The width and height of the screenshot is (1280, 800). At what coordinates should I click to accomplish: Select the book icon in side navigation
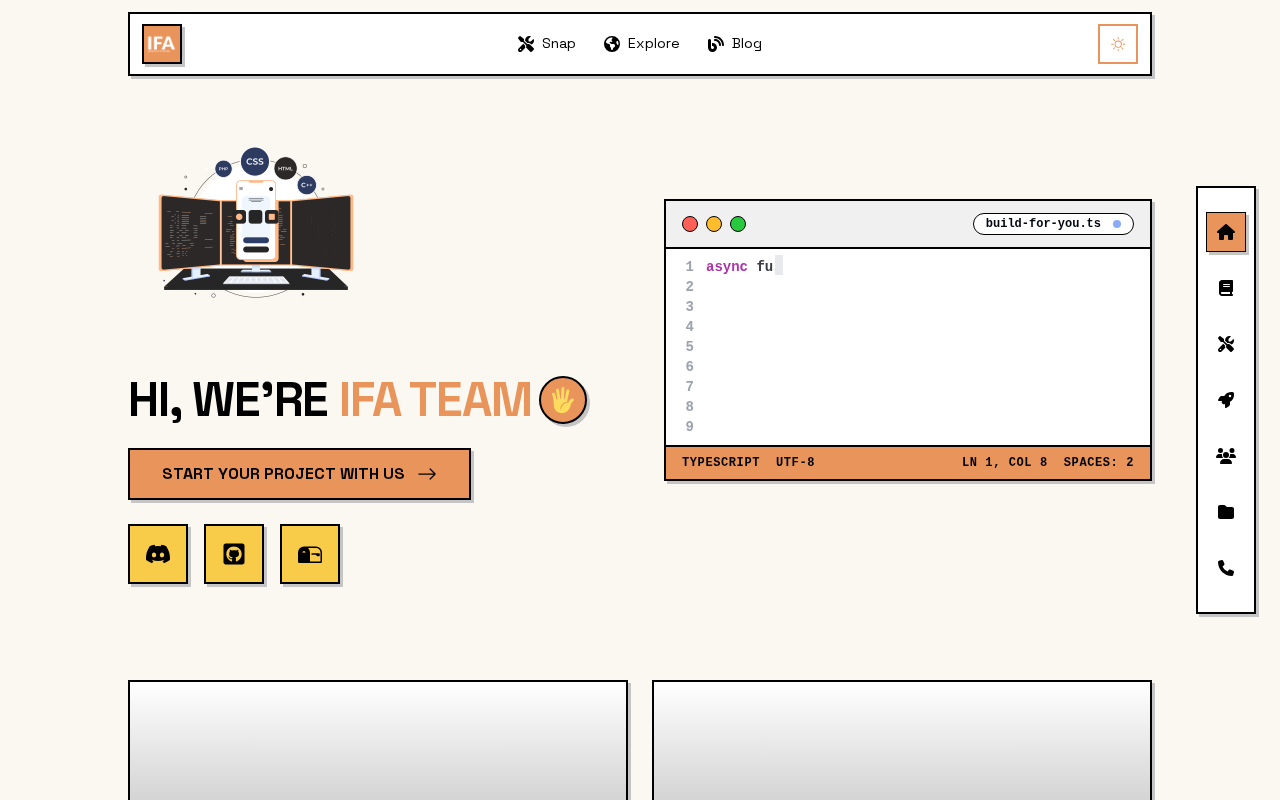click(1226, 288)
